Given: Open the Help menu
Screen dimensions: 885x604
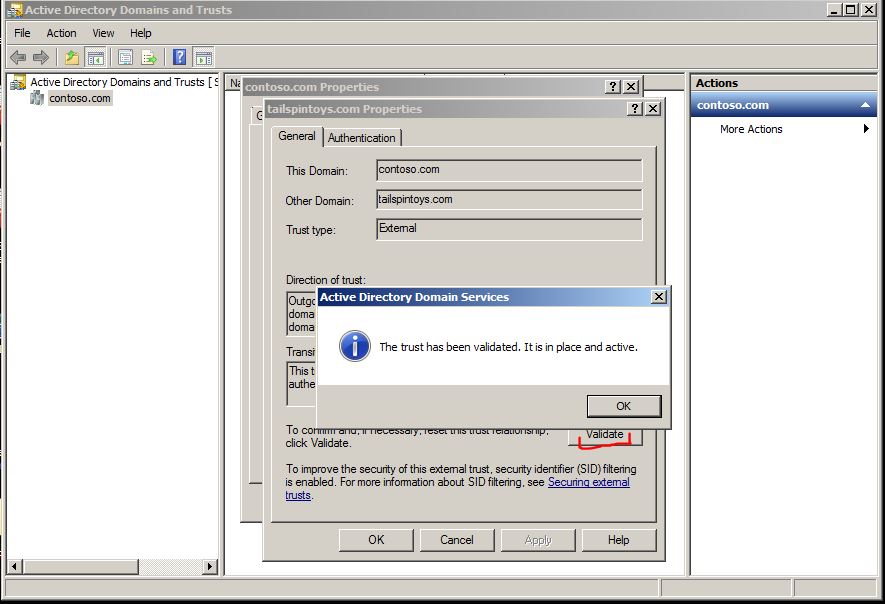Looking at the screenshot, I should pos(141,33).
